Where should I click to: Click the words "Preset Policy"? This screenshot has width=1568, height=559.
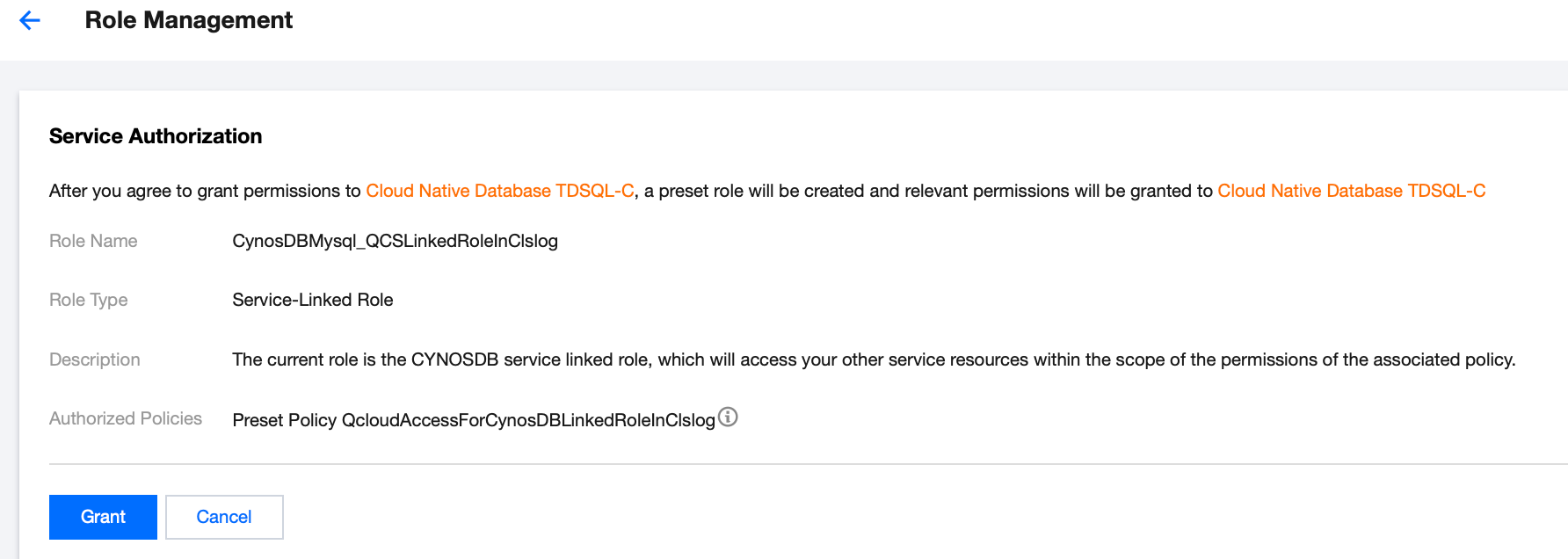(x=284, y=420)
